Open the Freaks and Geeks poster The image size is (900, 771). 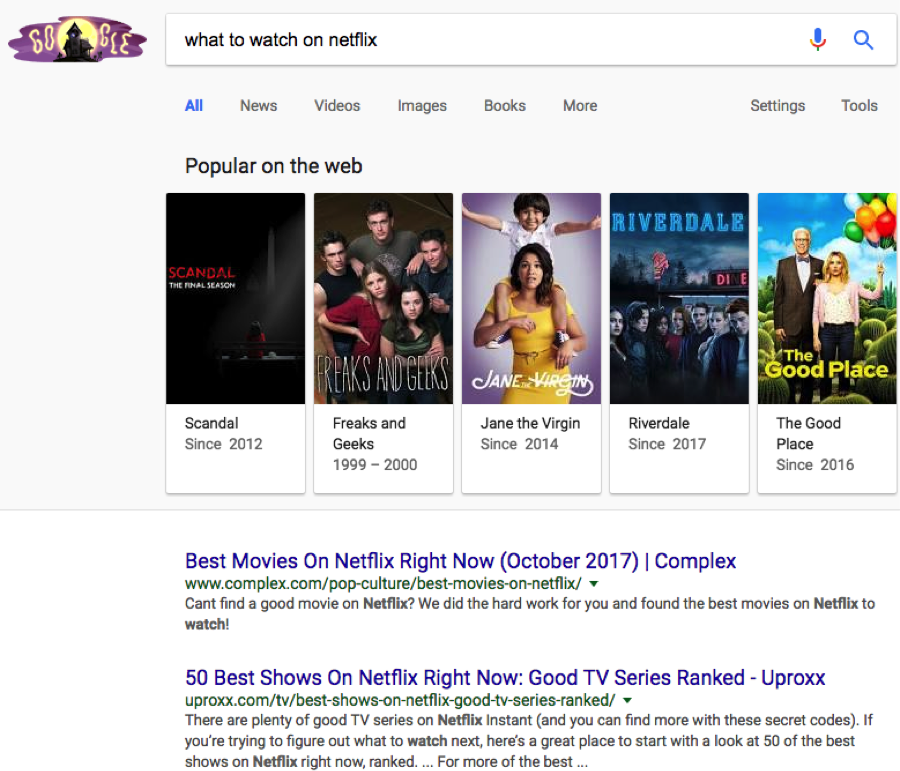(383, 299)
